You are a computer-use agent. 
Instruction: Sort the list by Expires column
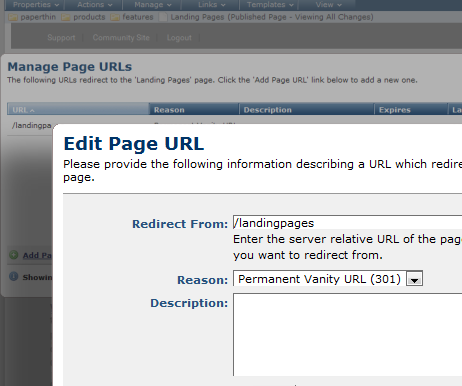[411, 110]
